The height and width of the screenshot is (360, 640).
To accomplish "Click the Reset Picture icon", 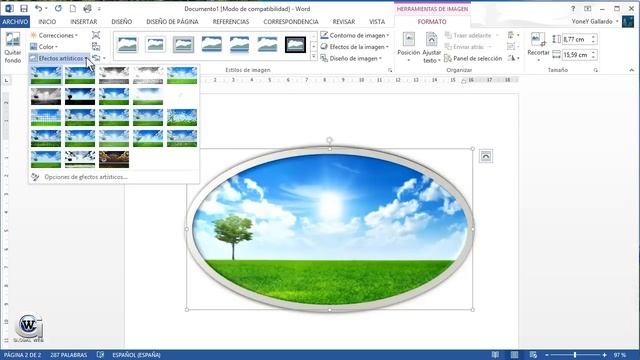I will (x=96, y=58).
